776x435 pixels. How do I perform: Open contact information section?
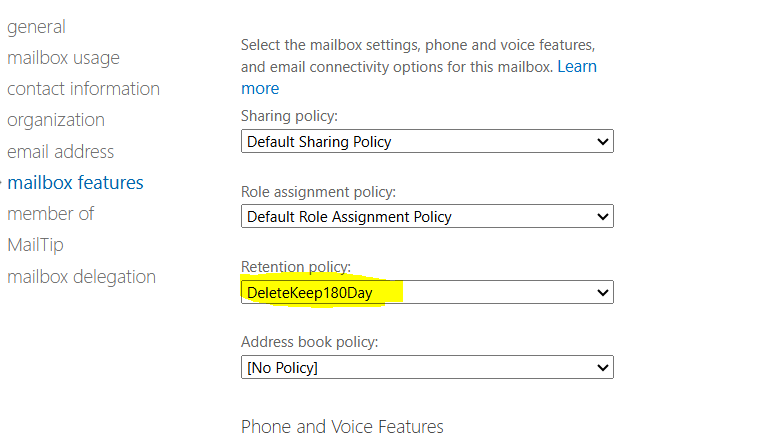tap(84, 89)
